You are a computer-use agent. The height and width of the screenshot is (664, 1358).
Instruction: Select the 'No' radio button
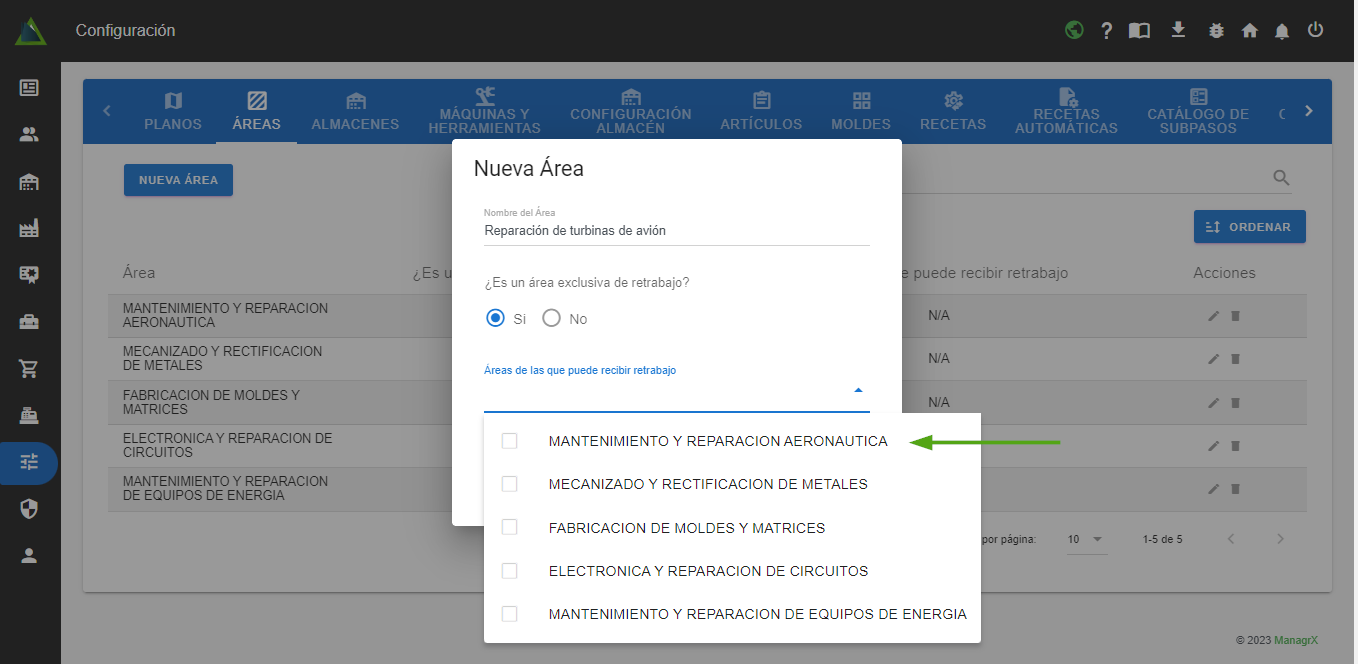tap(551, 319)
